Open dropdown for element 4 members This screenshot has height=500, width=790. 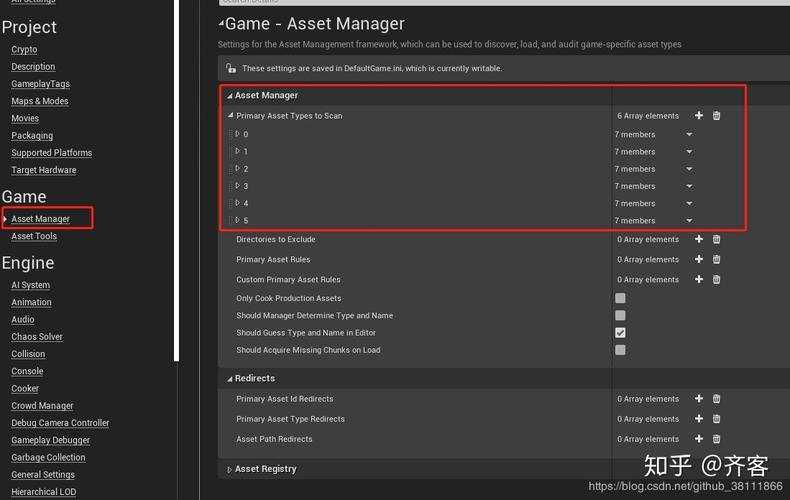(689, 204)
